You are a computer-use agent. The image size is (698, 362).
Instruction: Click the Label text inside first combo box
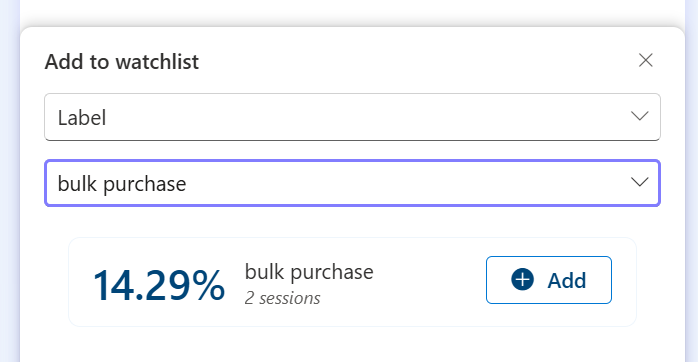82,118
